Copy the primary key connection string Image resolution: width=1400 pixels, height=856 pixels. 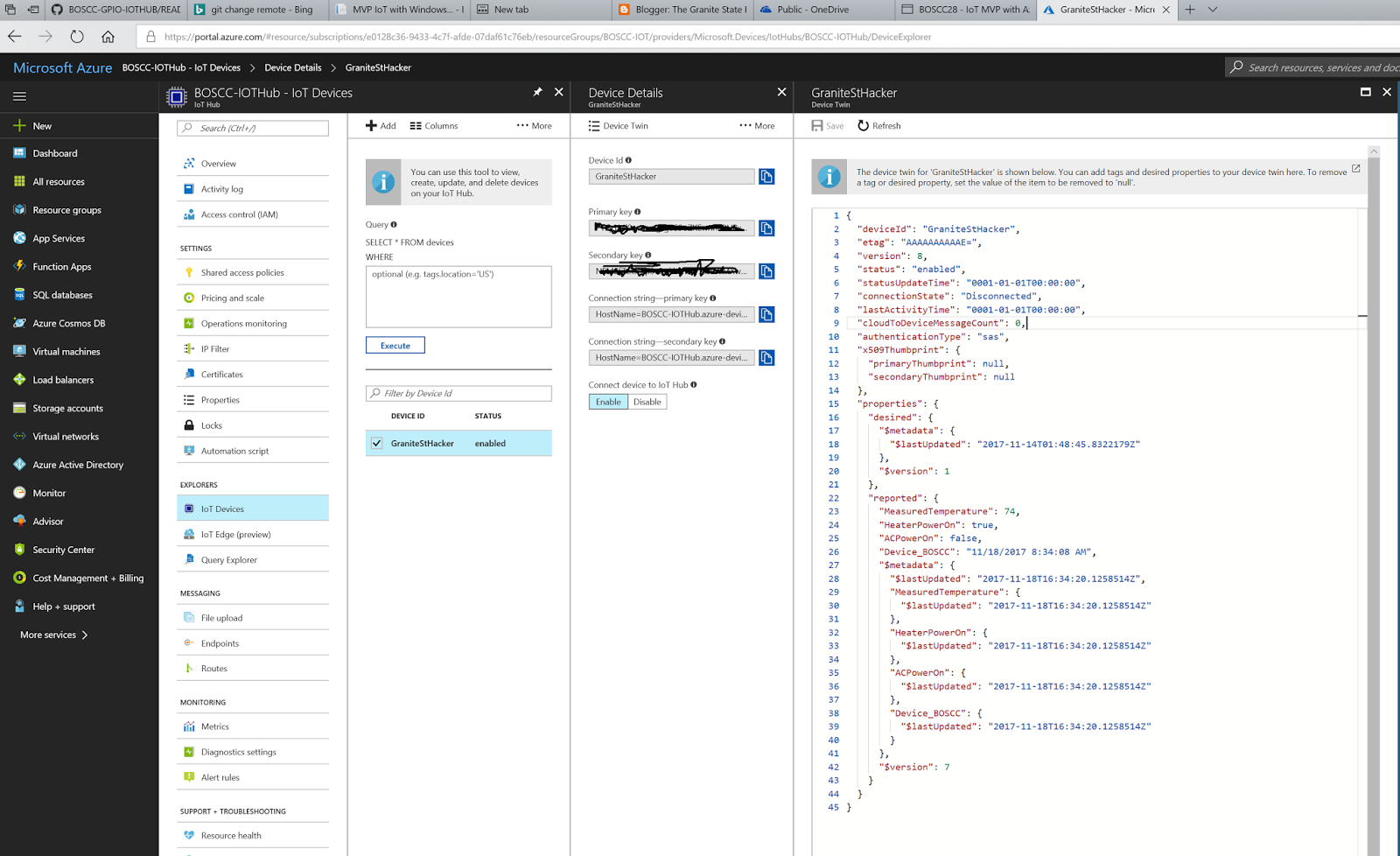point(766,314)
